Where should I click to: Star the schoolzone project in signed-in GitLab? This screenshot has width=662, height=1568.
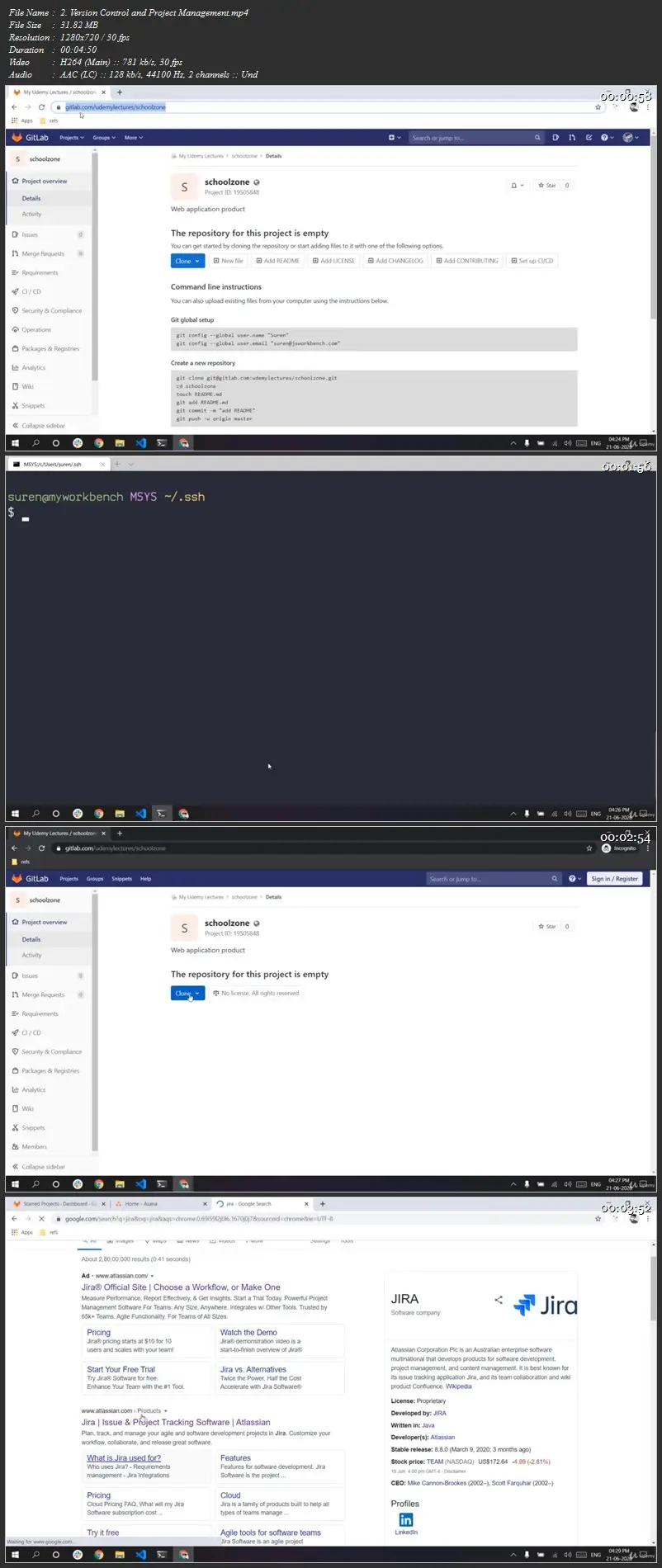click(547, 186)
